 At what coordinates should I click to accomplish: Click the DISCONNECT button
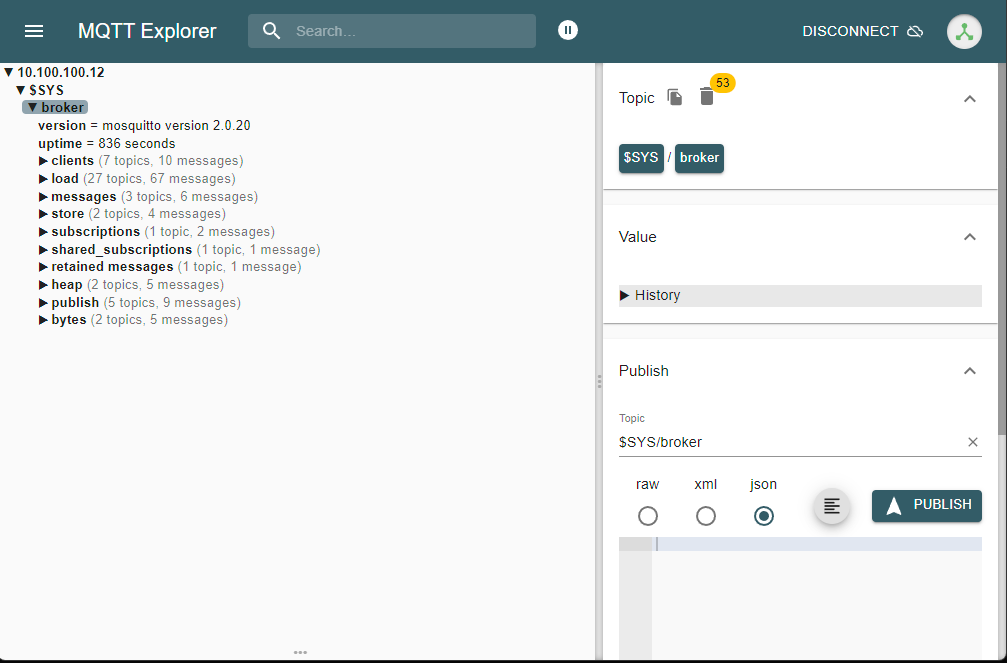click(x=863, y=31)
